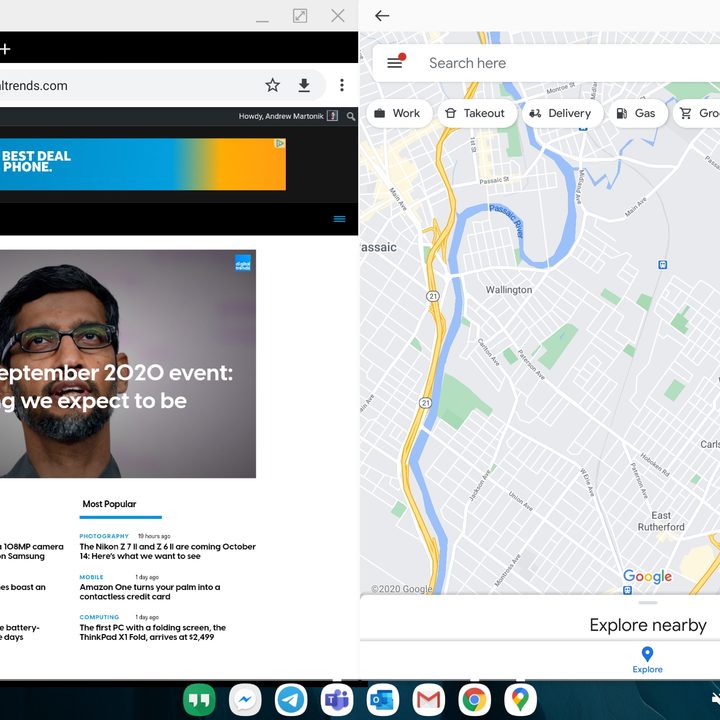Open the Amazon One palm article
Screen dimensions: 720x720
coord(150,592)
